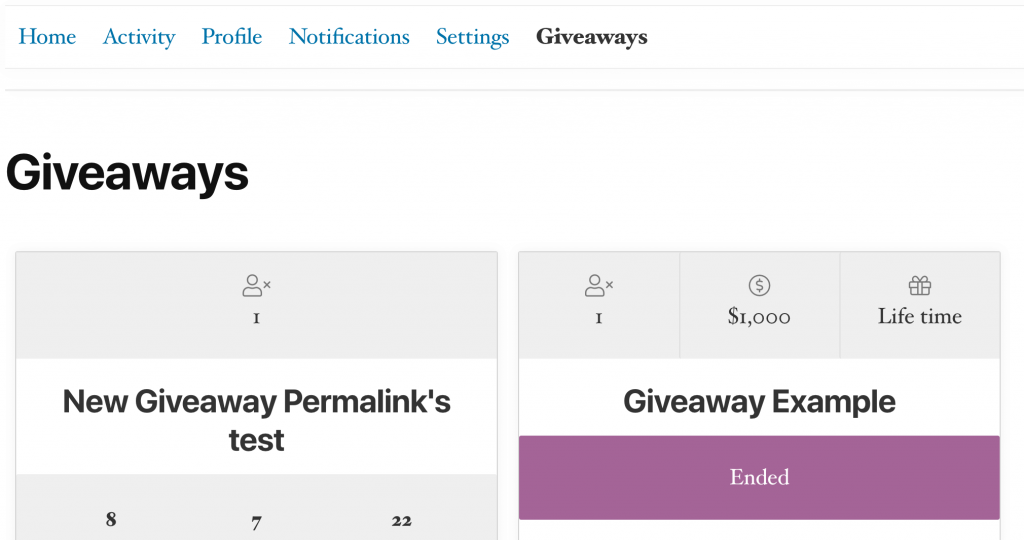Click the Giveaways page heading

[127, 173]
